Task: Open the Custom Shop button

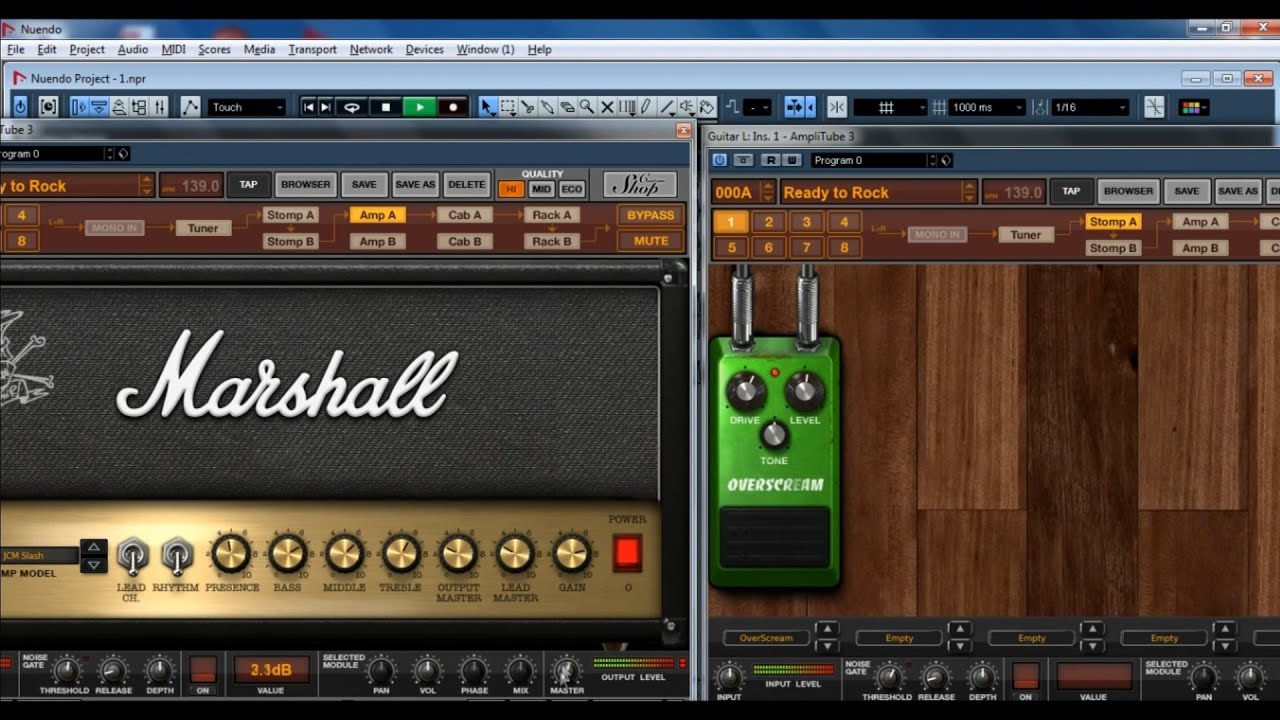Action: point(640,185)
